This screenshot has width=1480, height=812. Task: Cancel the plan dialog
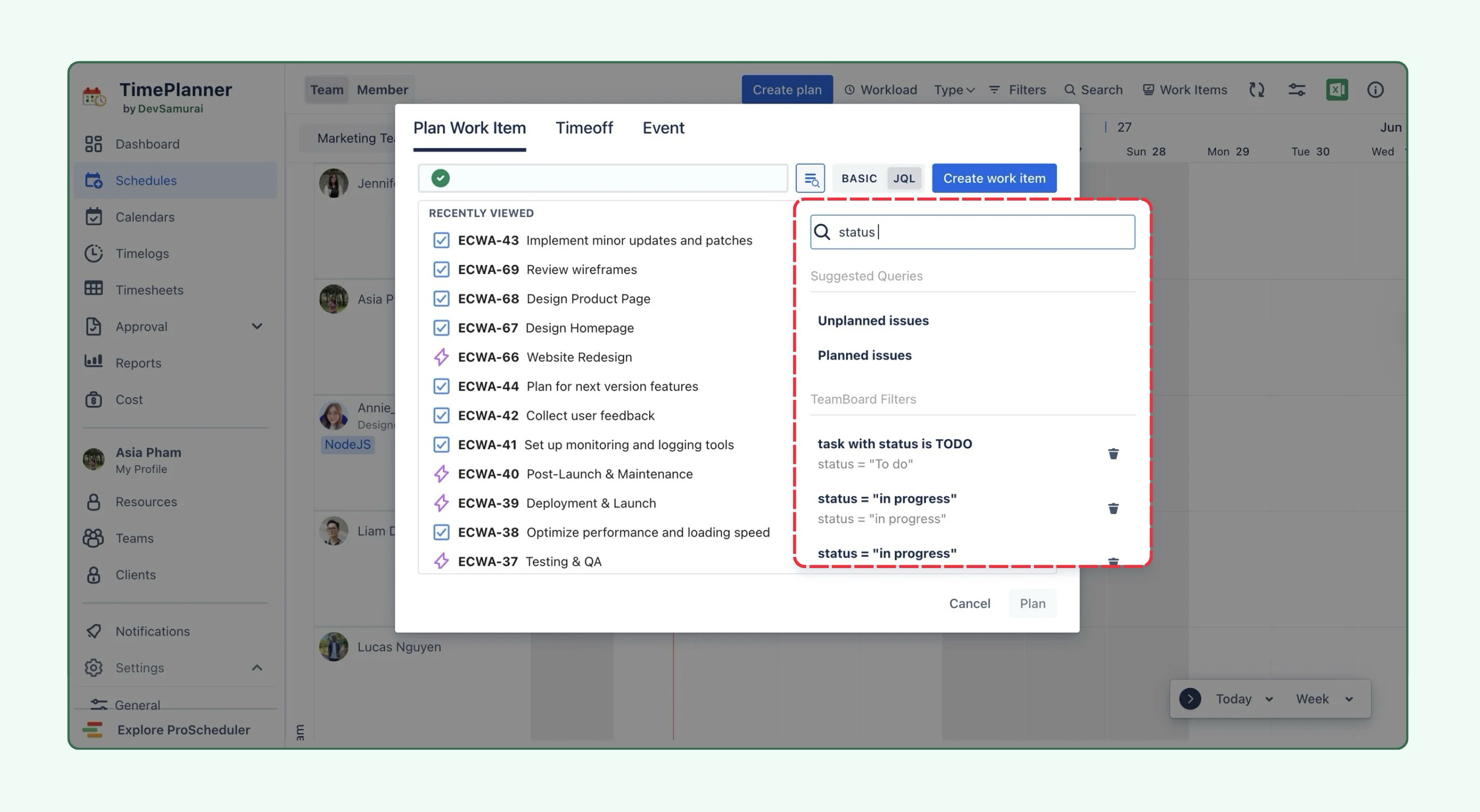click(x=969, y=604)
